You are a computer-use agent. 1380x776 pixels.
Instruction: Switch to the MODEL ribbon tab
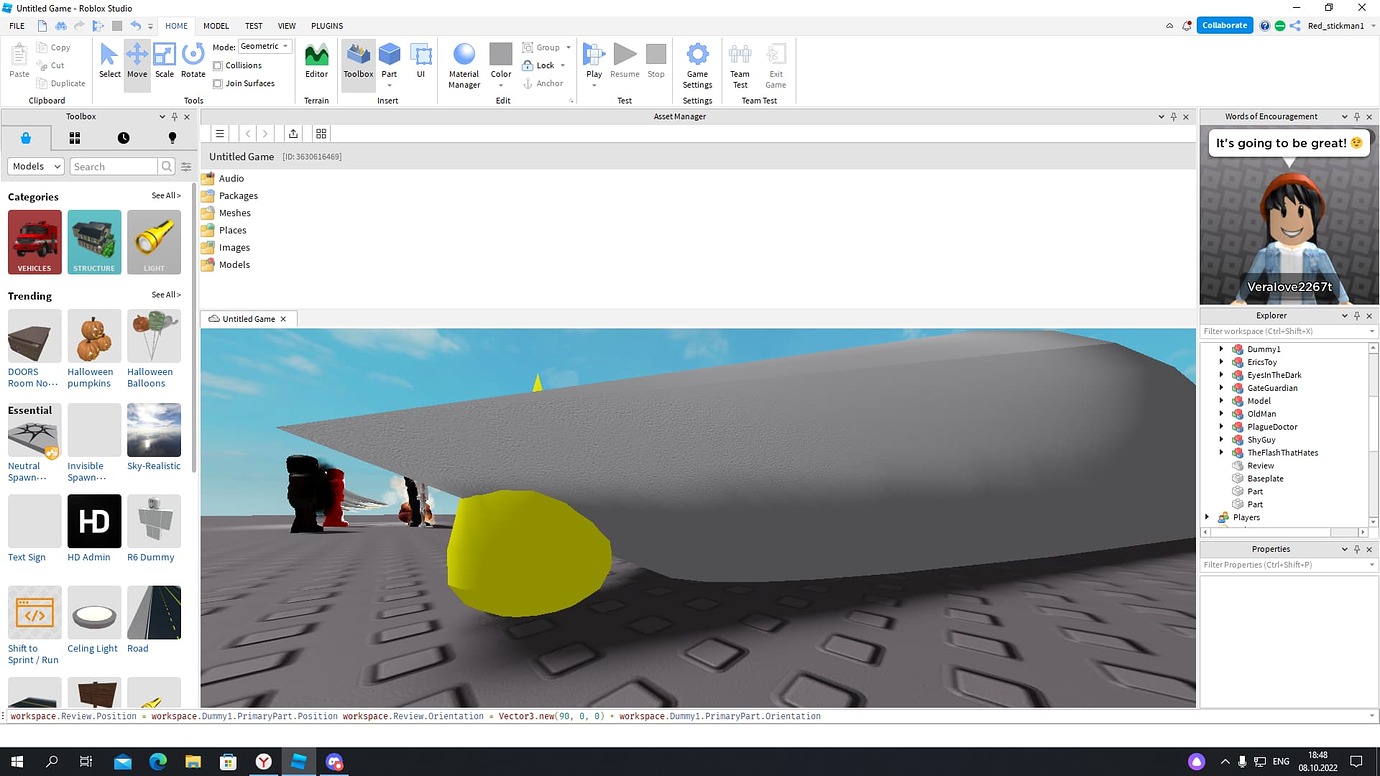215,25
